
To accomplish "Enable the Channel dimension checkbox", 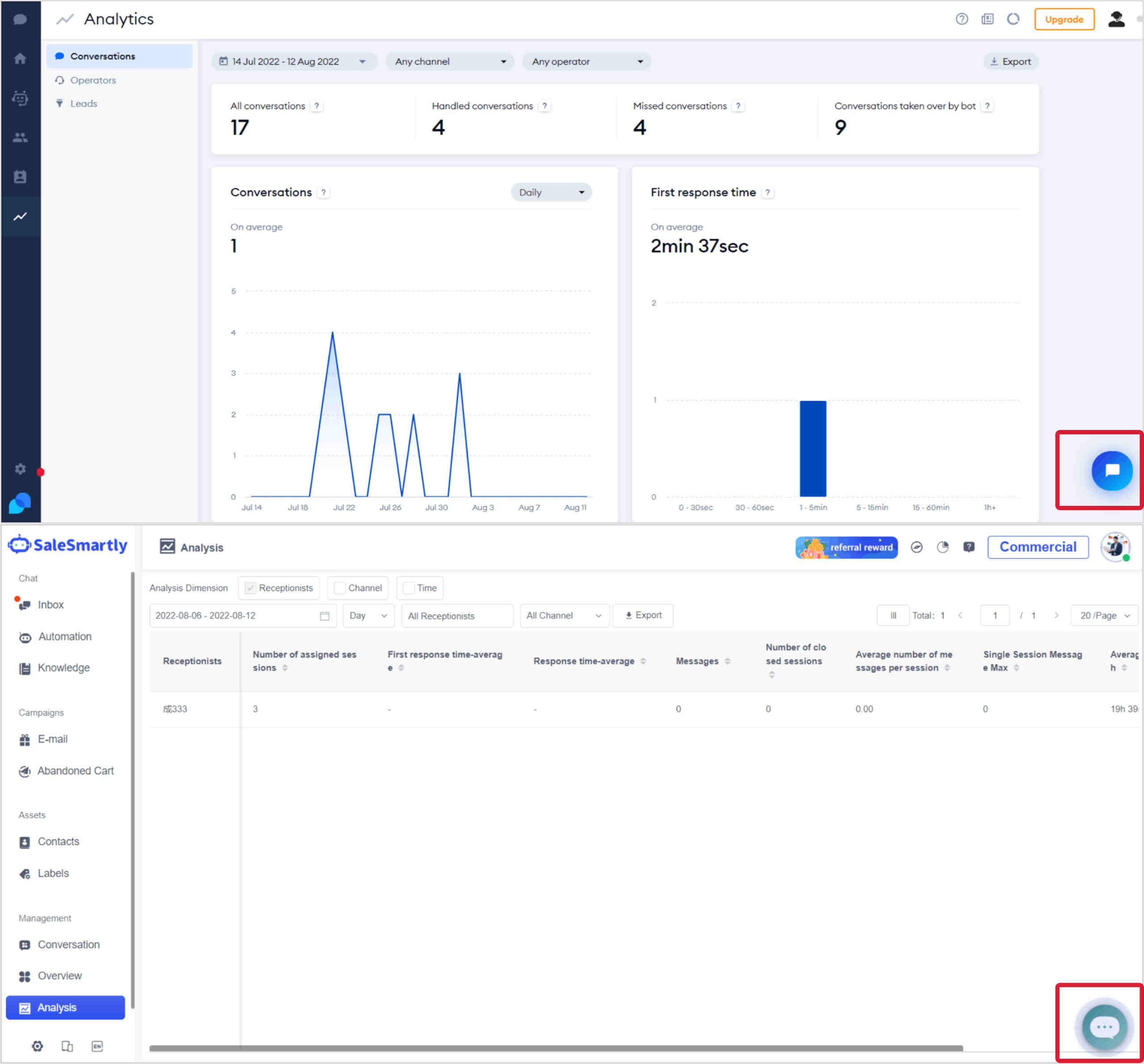I will pyautogui.click(x=340, y=588).
